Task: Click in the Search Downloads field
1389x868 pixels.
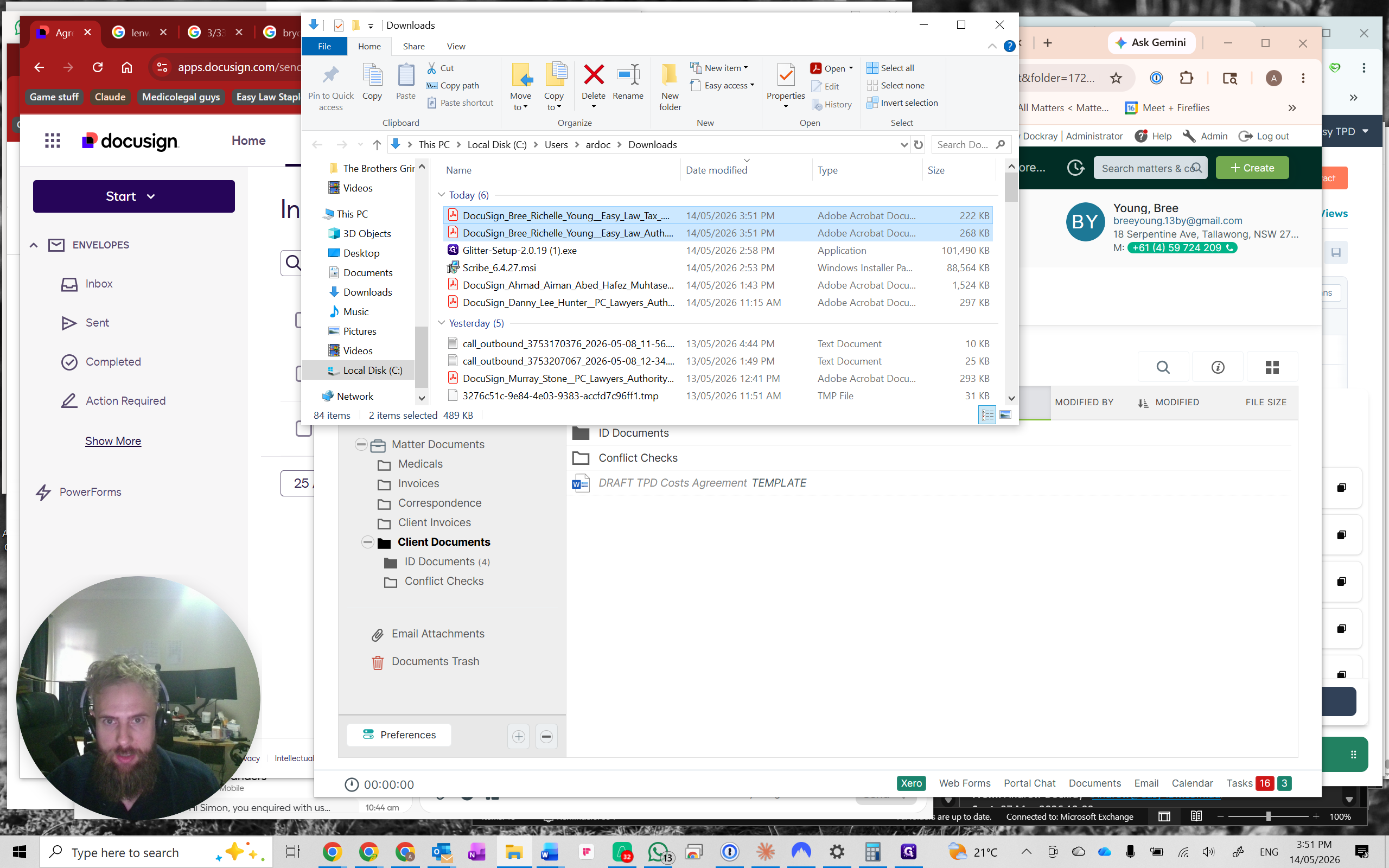Action: (970, 145)
